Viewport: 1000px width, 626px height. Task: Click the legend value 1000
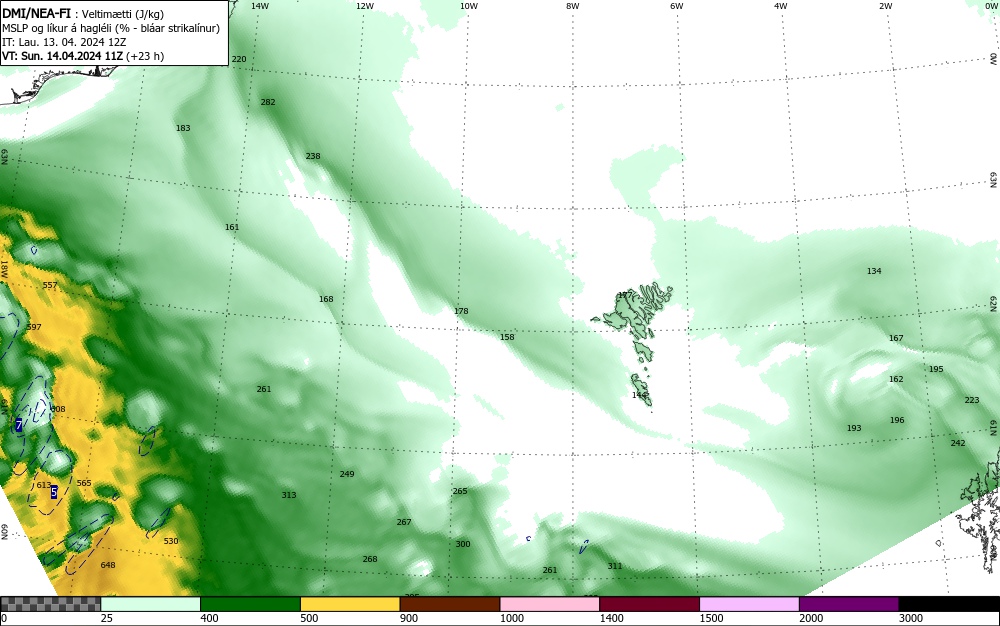point(512,618)
